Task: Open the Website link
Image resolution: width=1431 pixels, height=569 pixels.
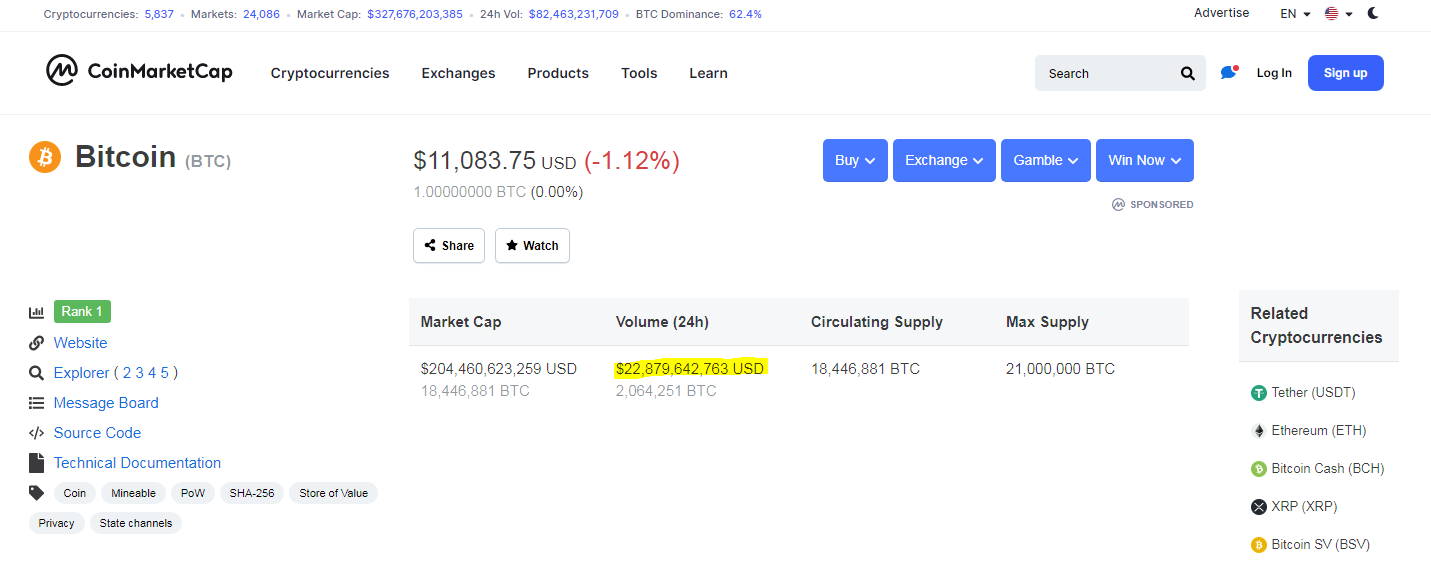Action: (x=80, y=343)
